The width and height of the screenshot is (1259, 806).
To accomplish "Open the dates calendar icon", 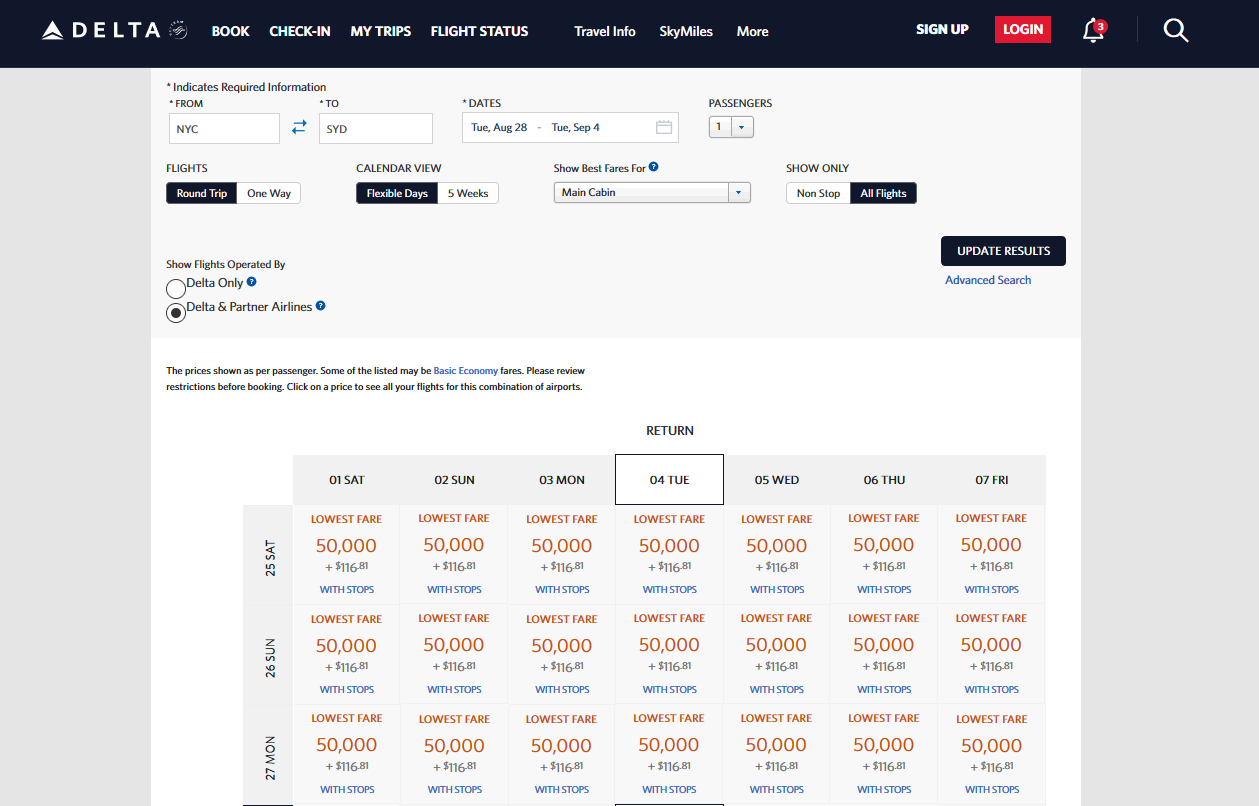I will point(664,128).
